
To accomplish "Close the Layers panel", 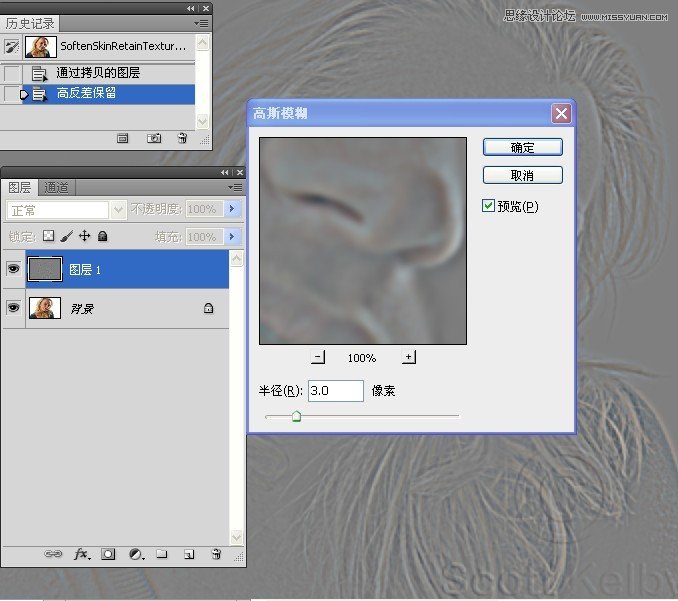I will pos(240,173).
